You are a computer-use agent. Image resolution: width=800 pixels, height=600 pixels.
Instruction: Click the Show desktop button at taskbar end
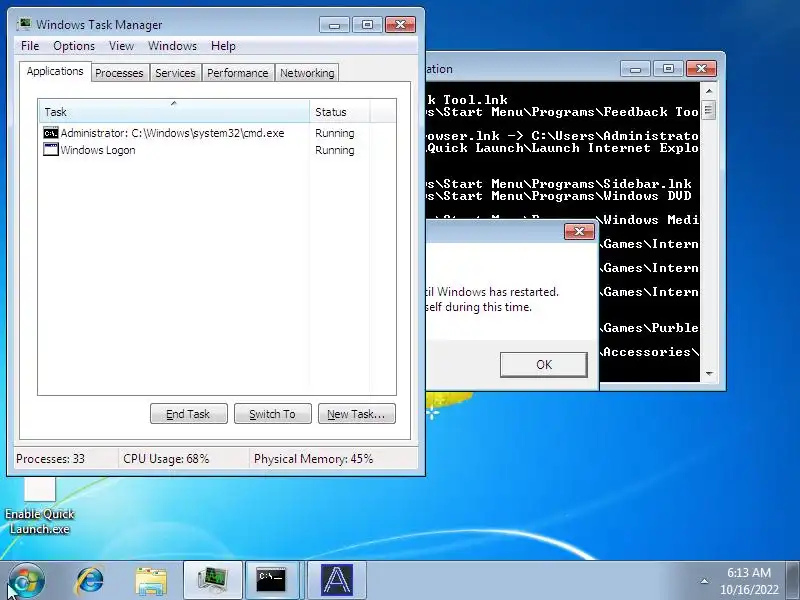pos(793,581)
